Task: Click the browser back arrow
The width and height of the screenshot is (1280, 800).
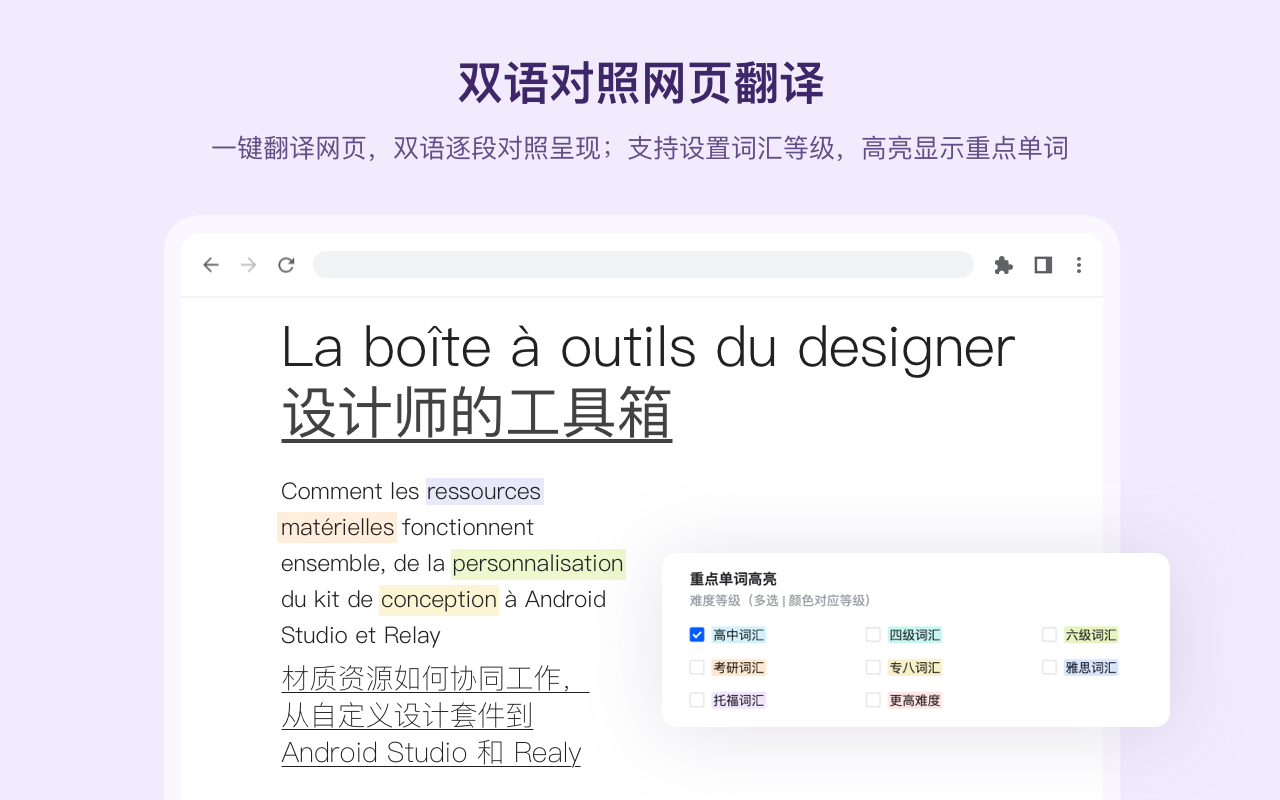Action: click(x=210, y=264)
